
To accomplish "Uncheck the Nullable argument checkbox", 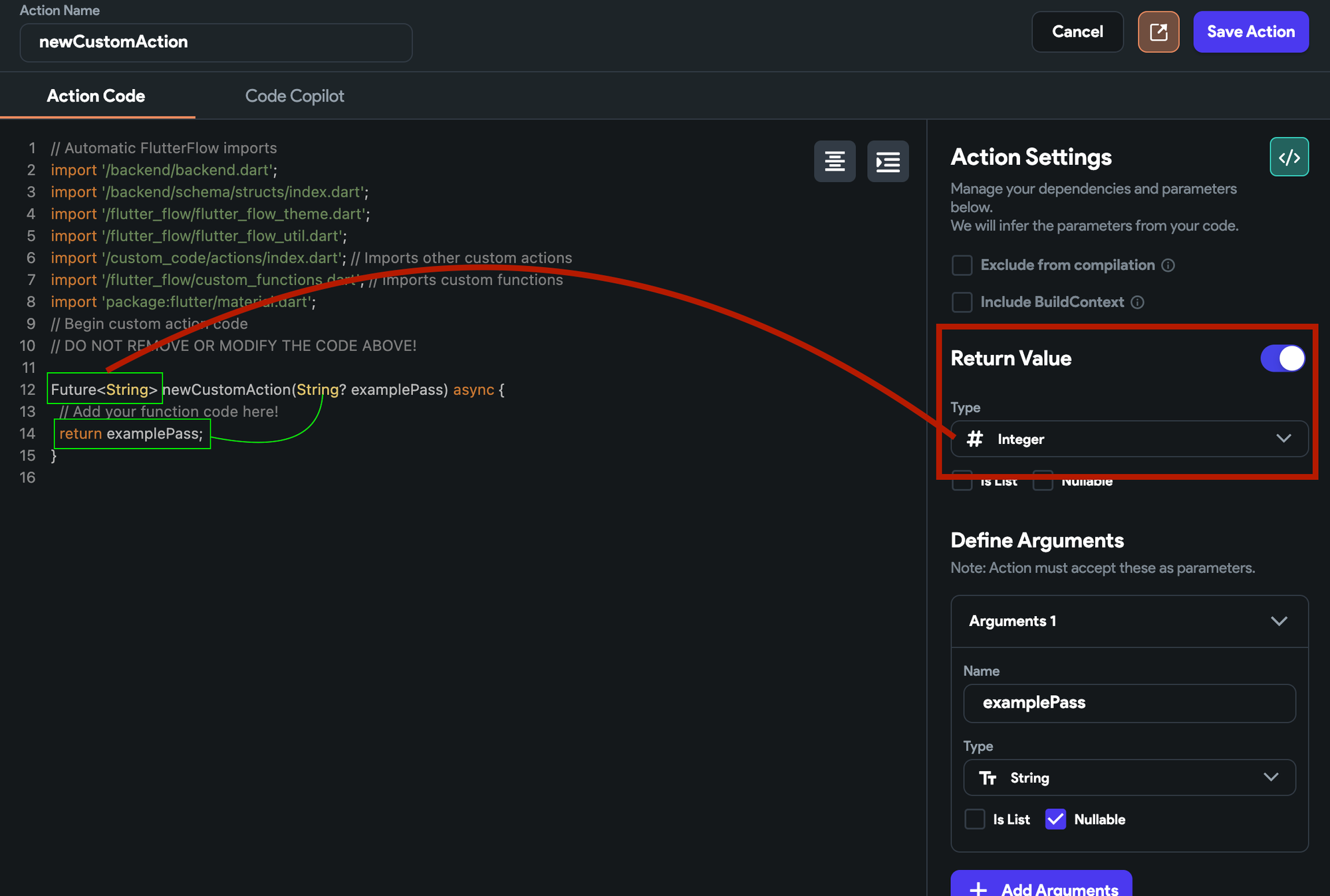I will point(1055,819).
